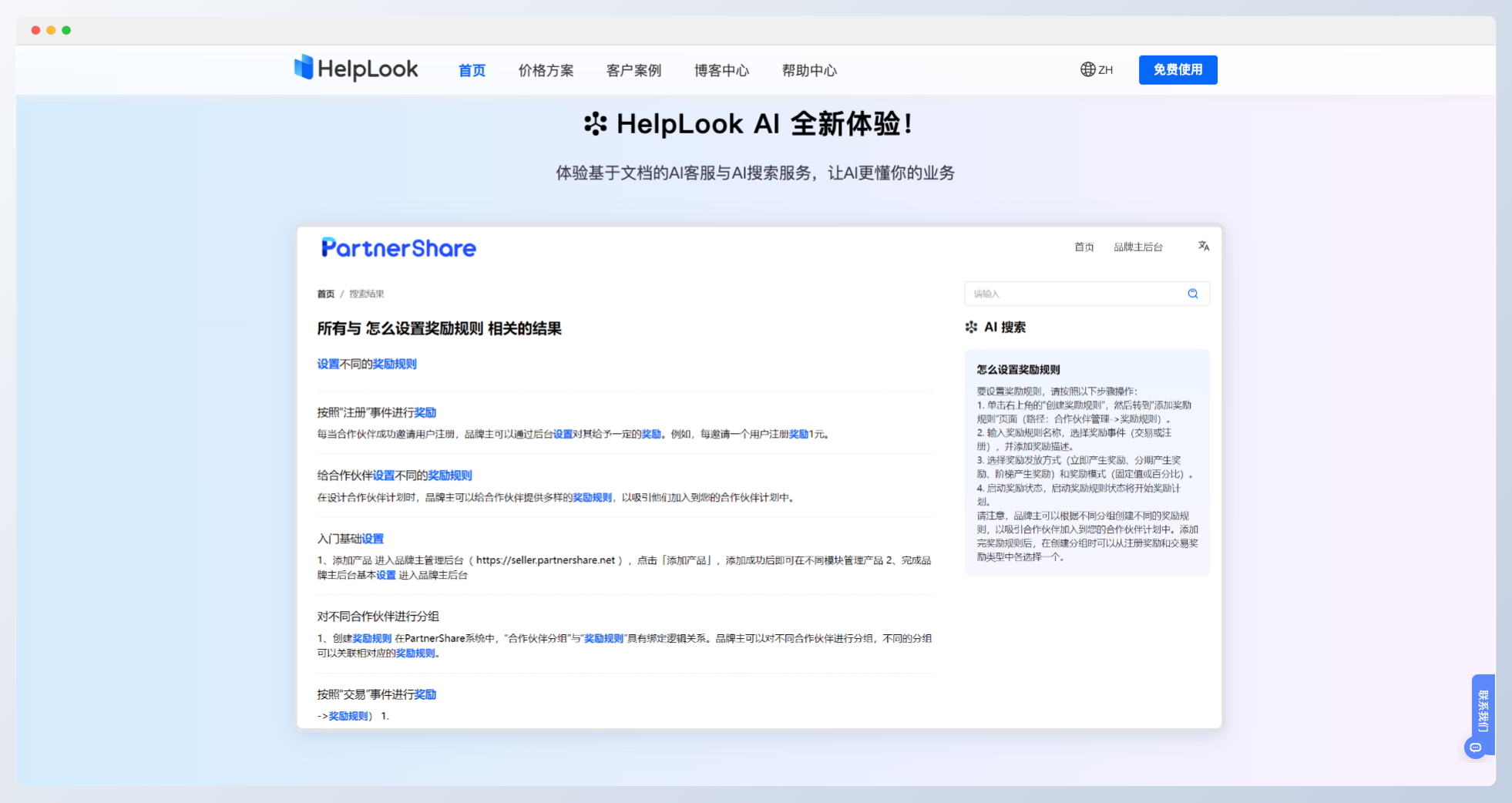This screenshot has height=803, width=1512.
Task: Click heading 所有与 怎么设置奖励规则 相关的结果
Action: click(439, 328)
